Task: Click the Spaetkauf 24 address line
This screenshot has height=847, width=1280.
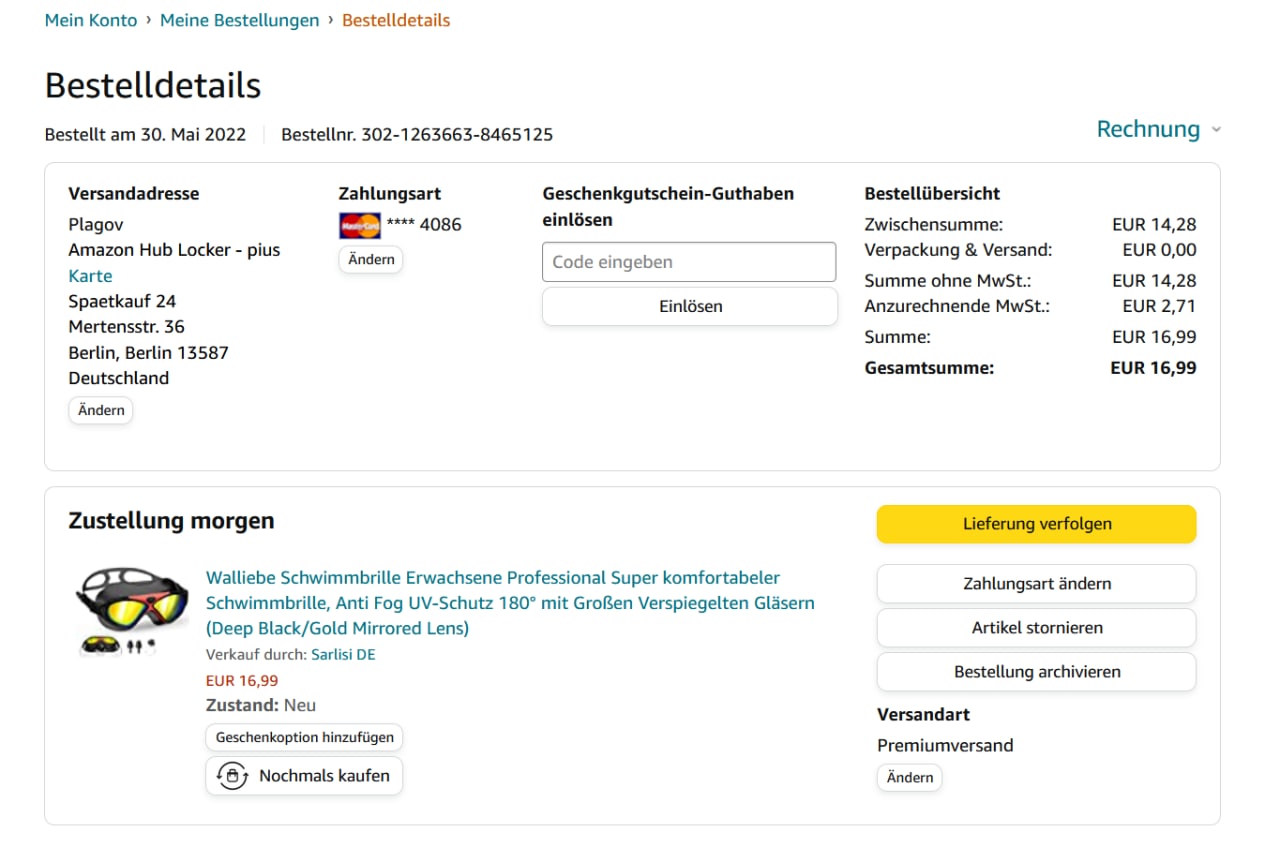Action: [x=122, y=301]
